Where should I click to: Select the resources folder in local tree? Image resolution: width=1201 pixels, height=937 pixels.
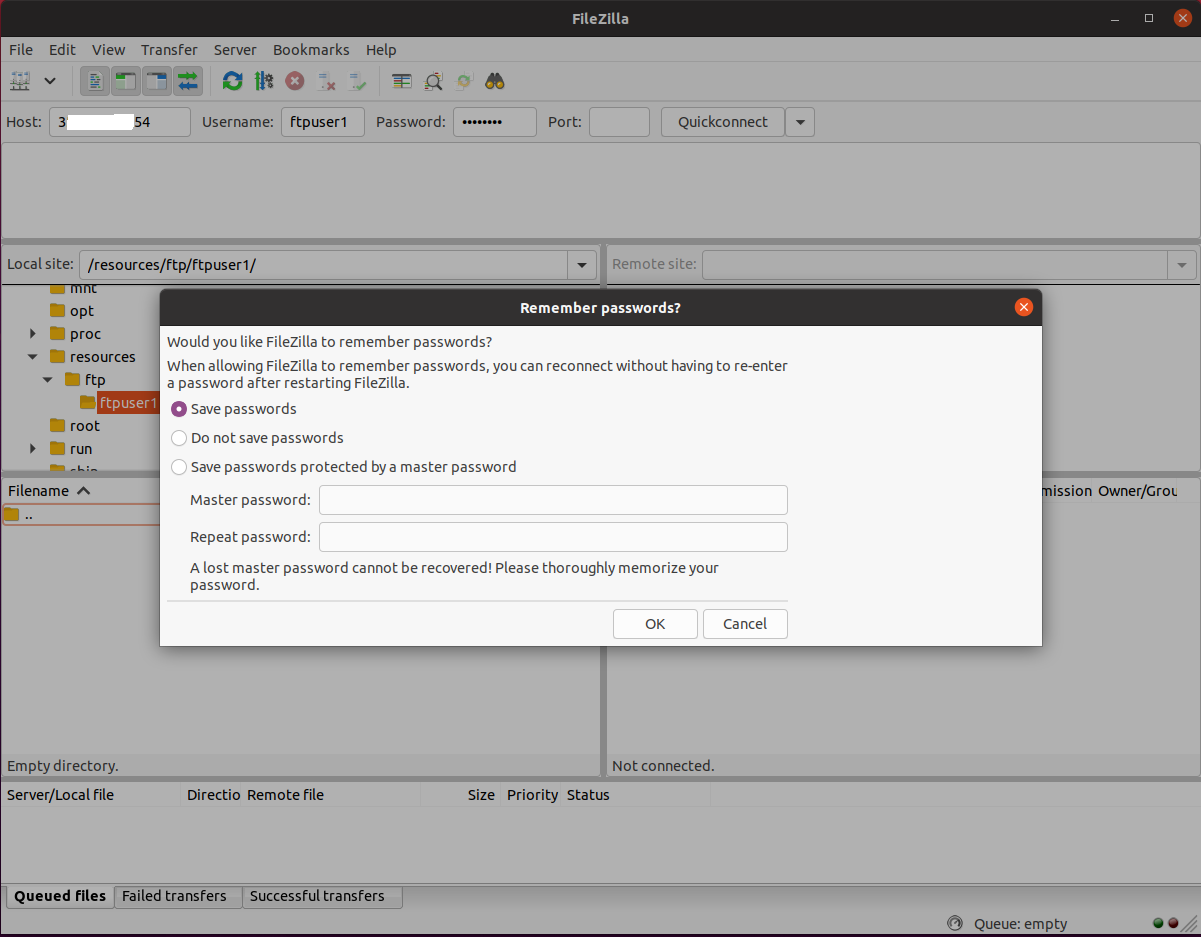[x=102, y=357]
